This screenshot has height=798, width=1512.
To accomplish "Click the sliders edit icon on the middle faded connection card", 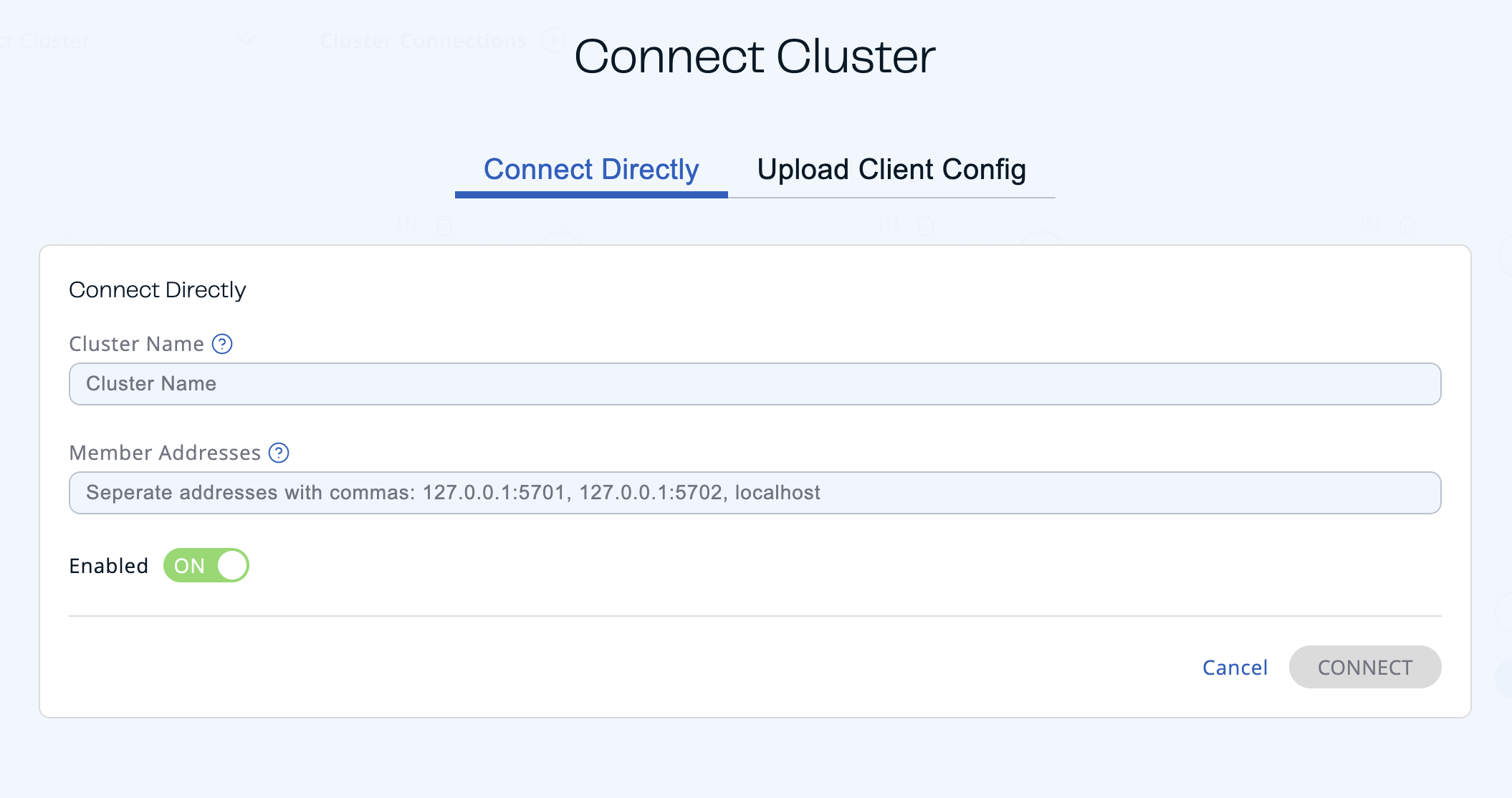I will tap(888, 226).
